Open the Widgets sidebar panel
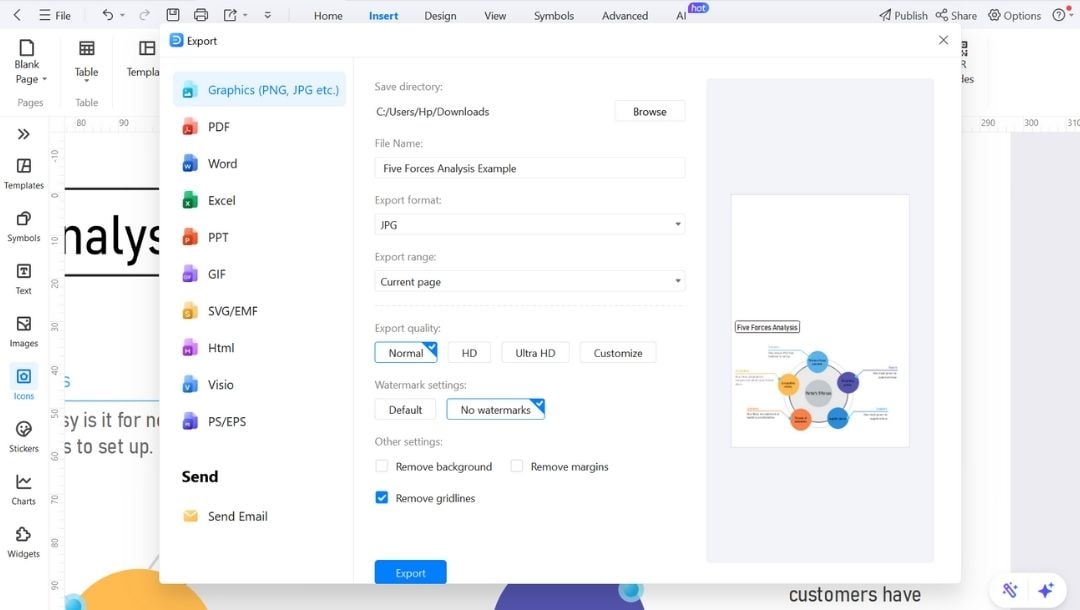 point(23,543)
